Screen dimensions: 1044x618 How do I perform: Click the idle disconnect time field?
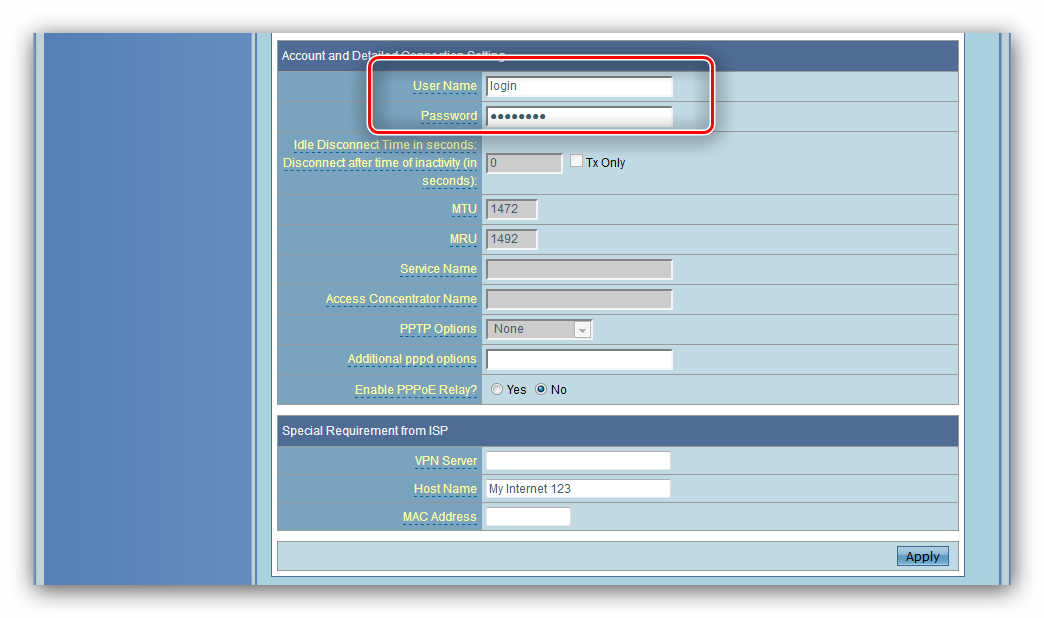coord(524,163)
